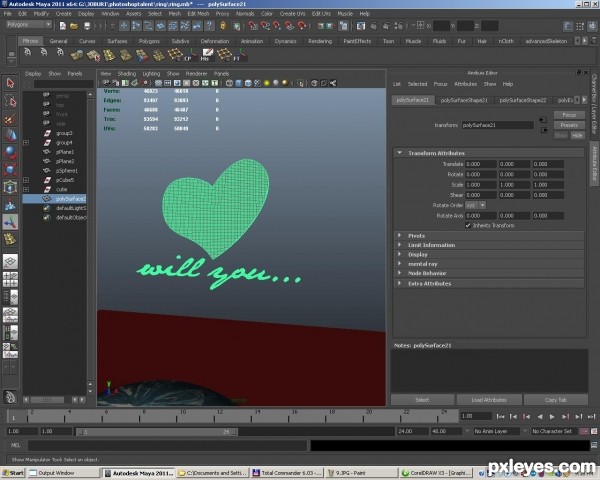Screen dimensions: 600x480
Task: Click the Load Attributes button
Action: tap(489, 400)
